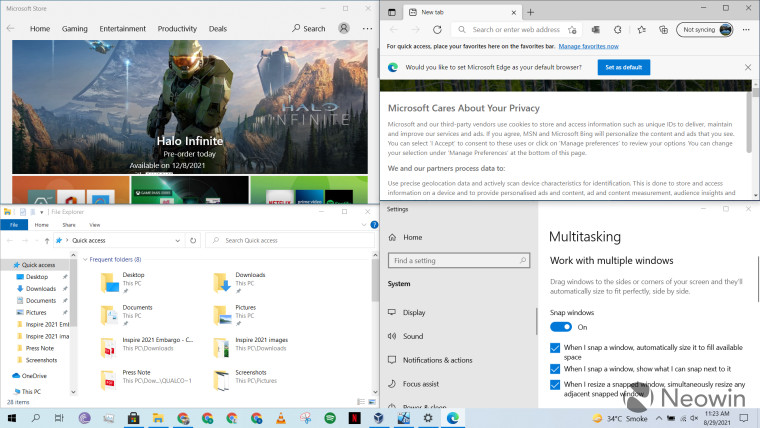Screen dimensions: 760x428
Task: Add page to favorites star in address bar
Action: 572,30
